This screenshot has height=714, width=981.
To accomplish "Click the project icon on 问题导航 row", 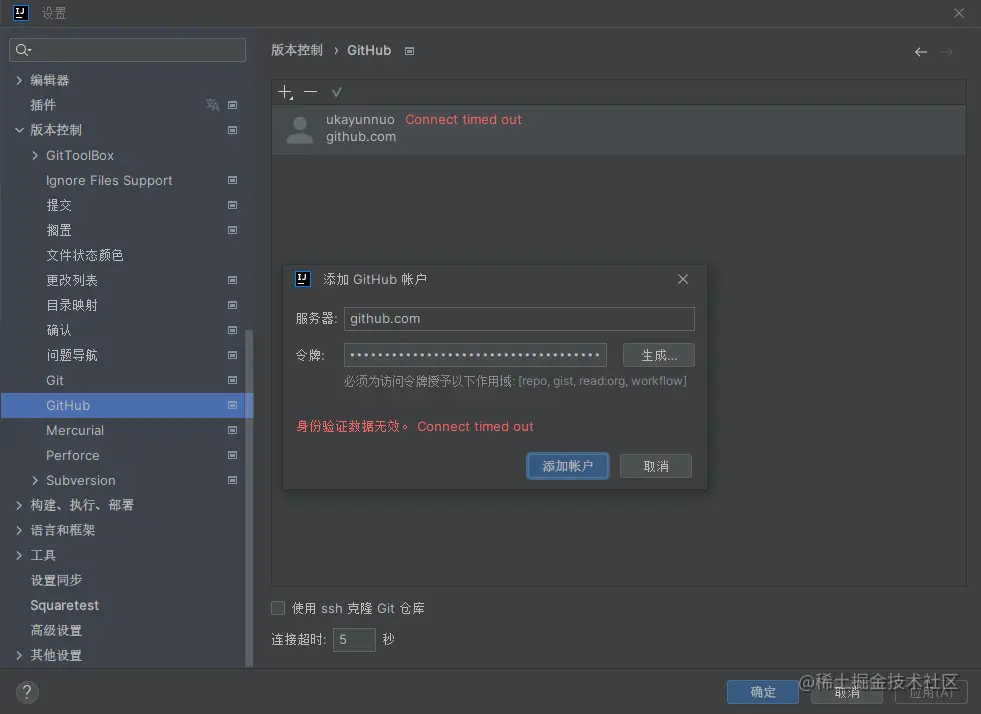I will coord(232,355).
